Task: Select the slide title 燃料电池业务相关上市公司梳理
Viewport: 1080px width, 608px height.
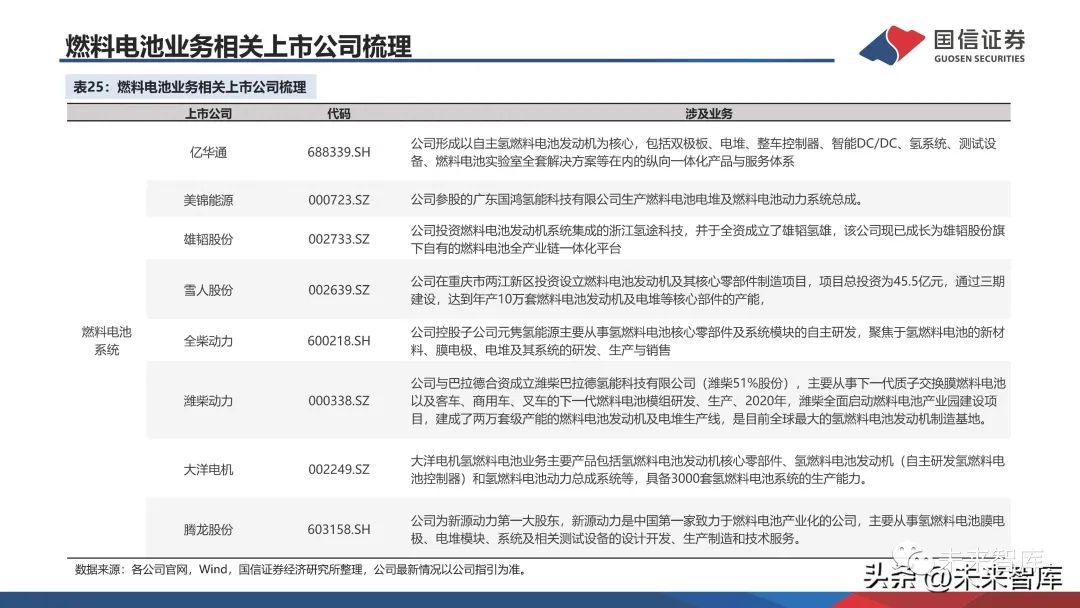Action: click(238, 46)
